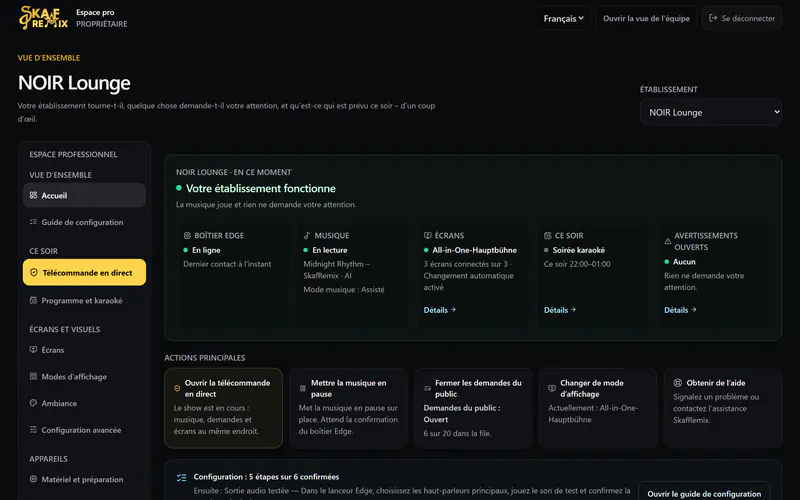Click the pause icon on Mettre la musique en pause

click(x=303, y=388)
